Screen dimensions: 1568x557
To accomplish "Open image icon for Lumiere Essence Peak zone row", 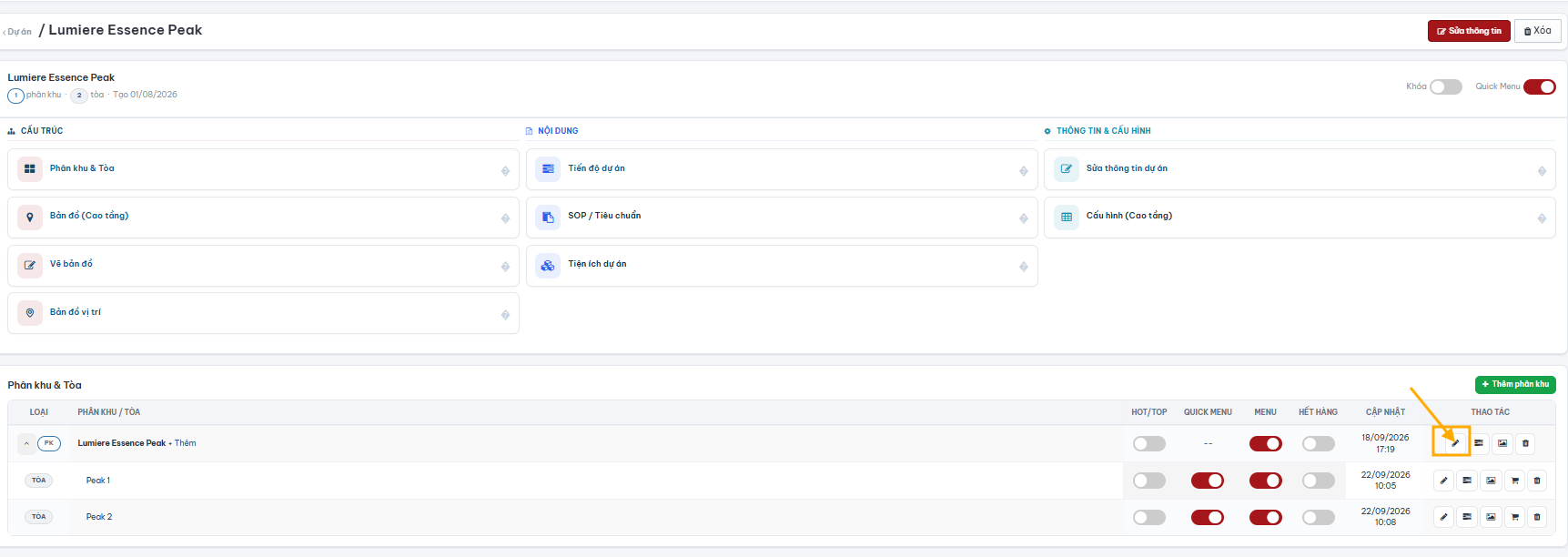I will click(1502, 443).
